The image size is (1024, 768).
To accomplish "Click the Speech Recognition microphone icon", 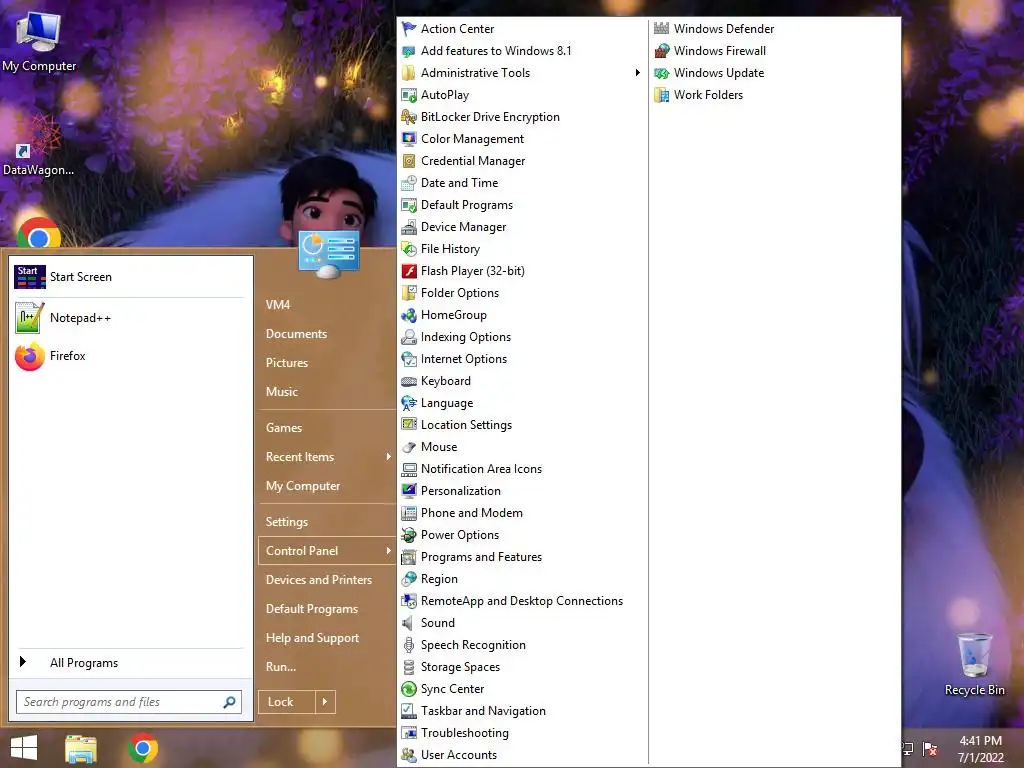I will coord(409,645).
